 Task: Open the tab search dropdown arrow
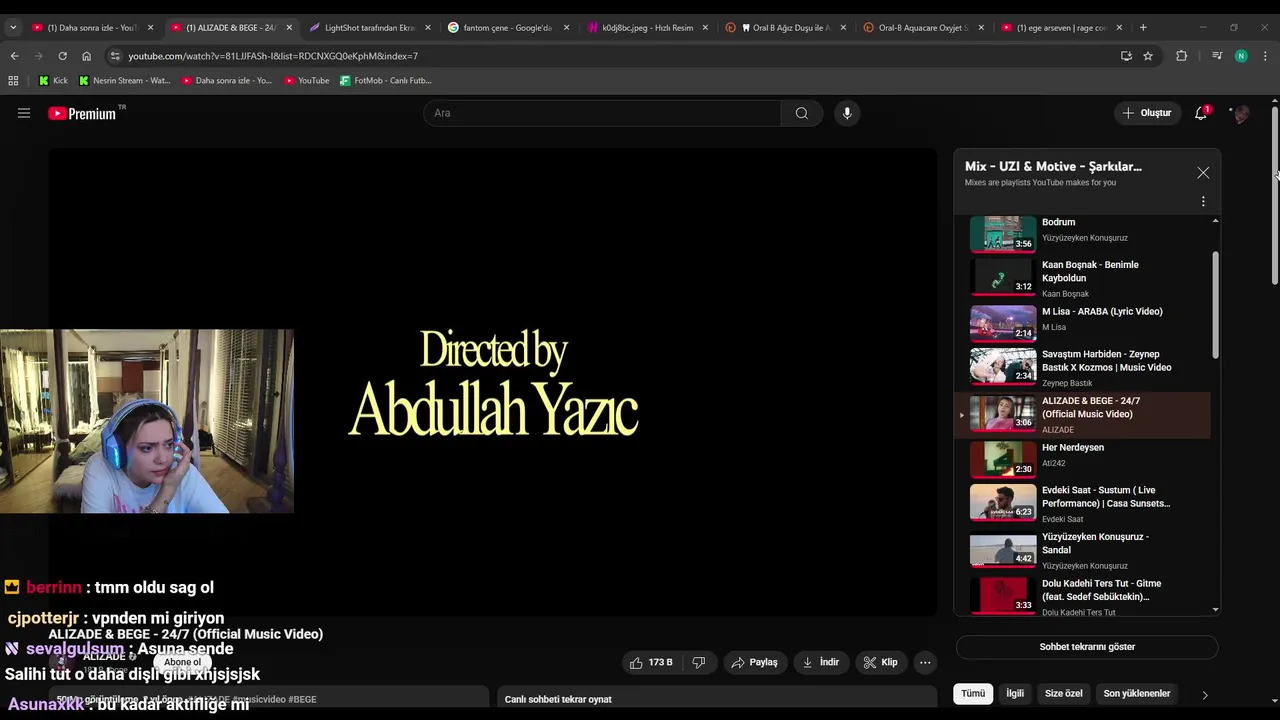(x=13, y=28)
